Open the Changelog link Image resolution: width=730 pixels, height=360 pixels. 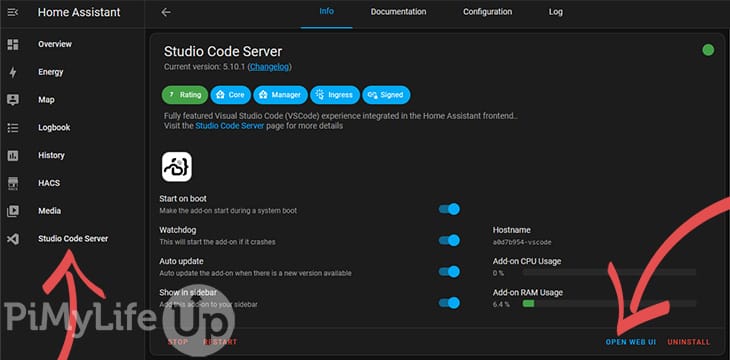coord(270,67)
